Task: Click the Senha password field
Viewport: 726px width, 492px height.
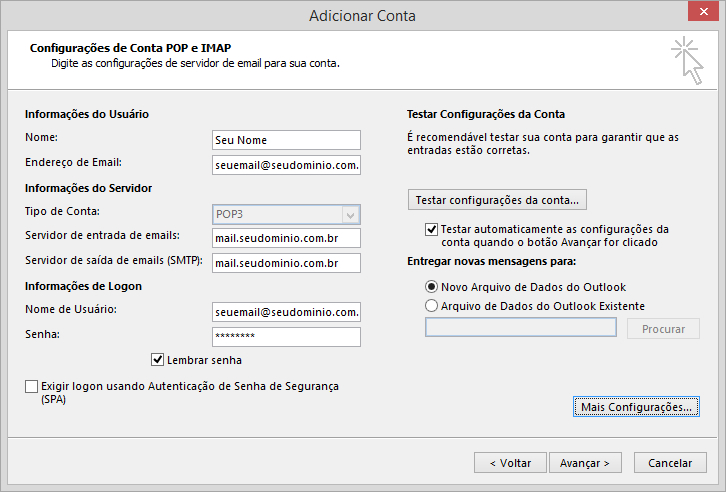Action: [286, 337]
